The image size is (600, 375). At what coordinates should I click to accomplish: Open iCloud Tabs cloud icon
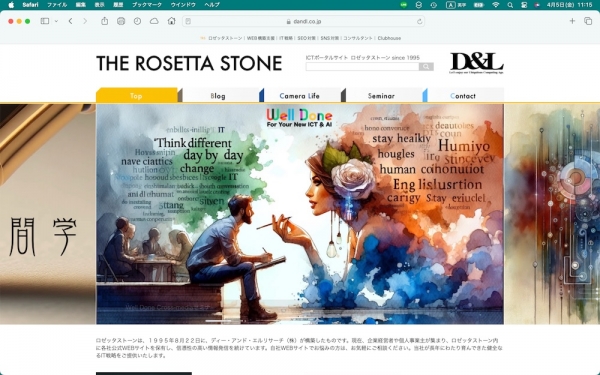[x=154, y=21]
